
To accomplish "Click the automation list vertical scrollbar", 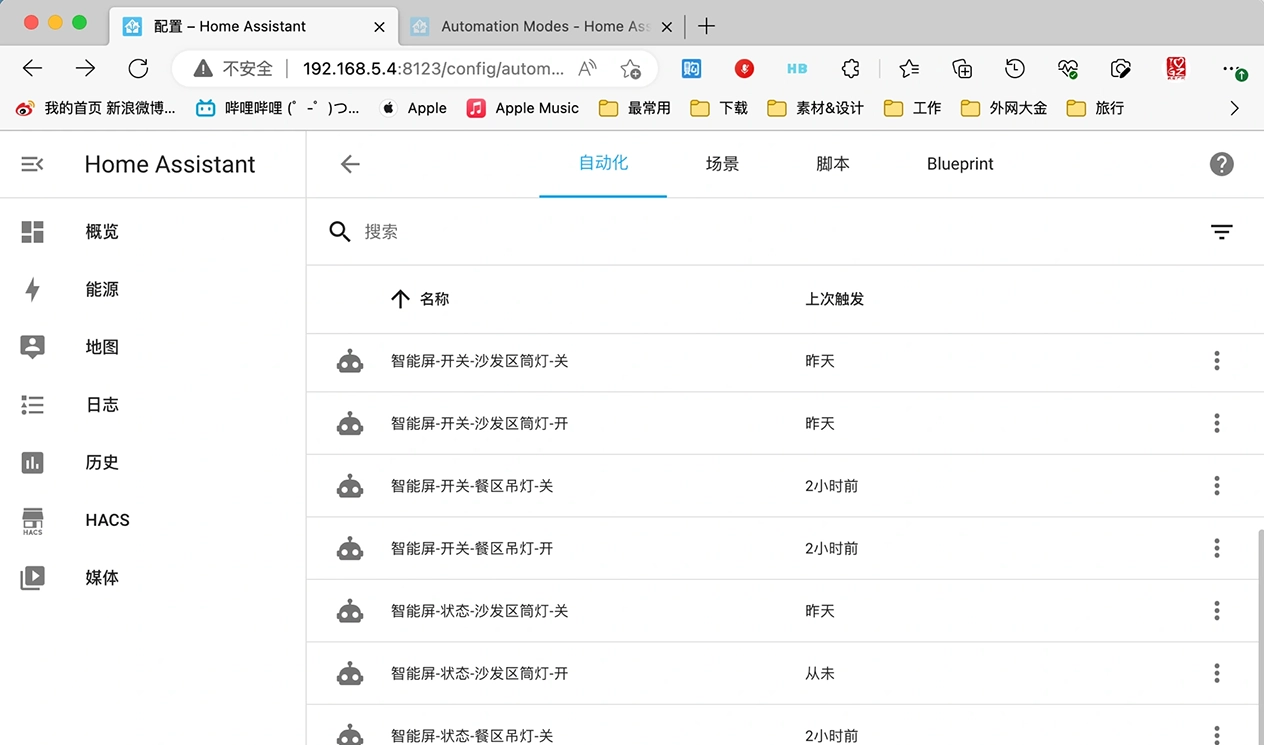I will click(x=1259, y=637).
